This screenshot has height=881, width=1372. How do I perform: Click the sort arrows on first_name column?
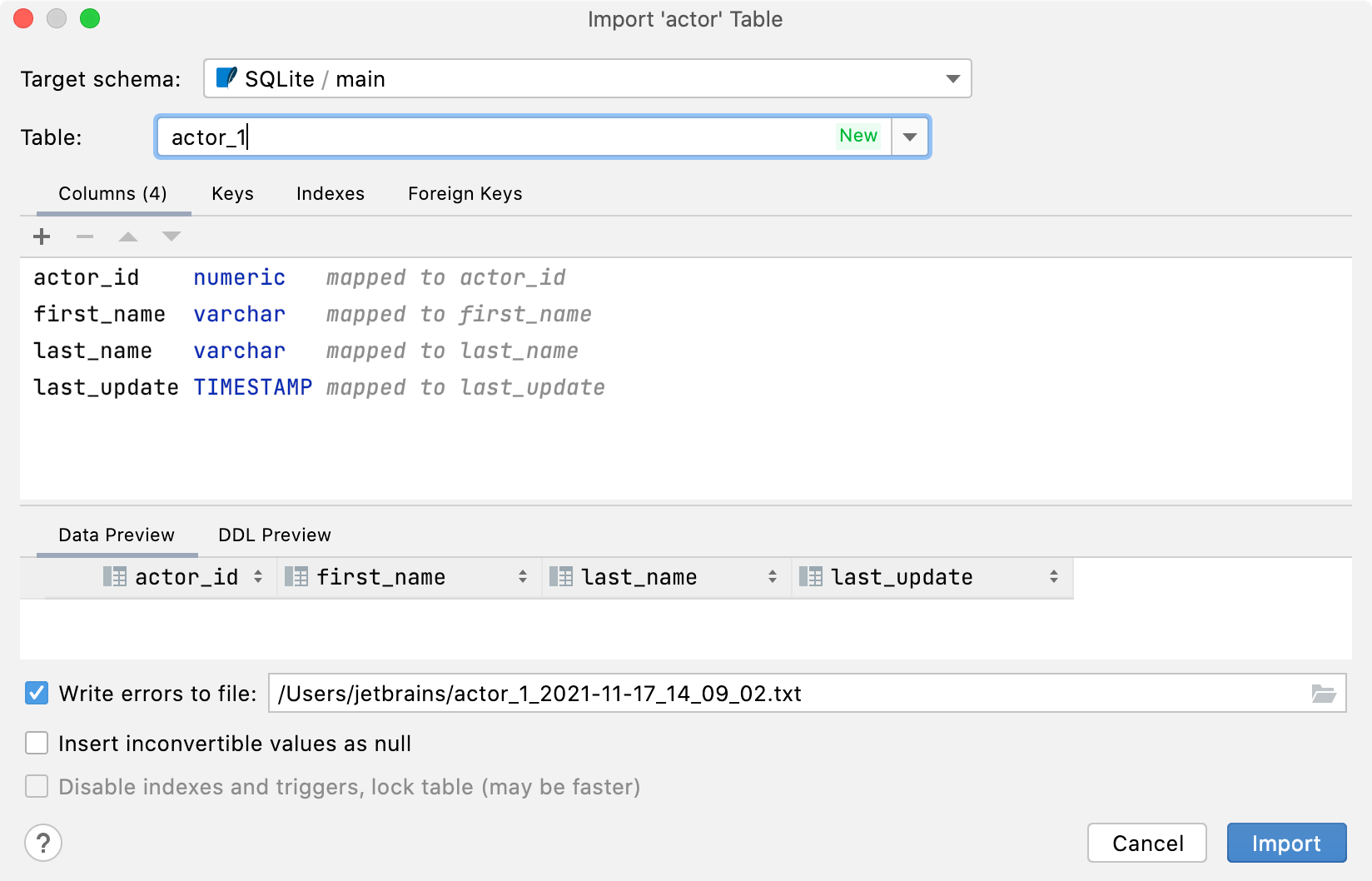point(522,576)
